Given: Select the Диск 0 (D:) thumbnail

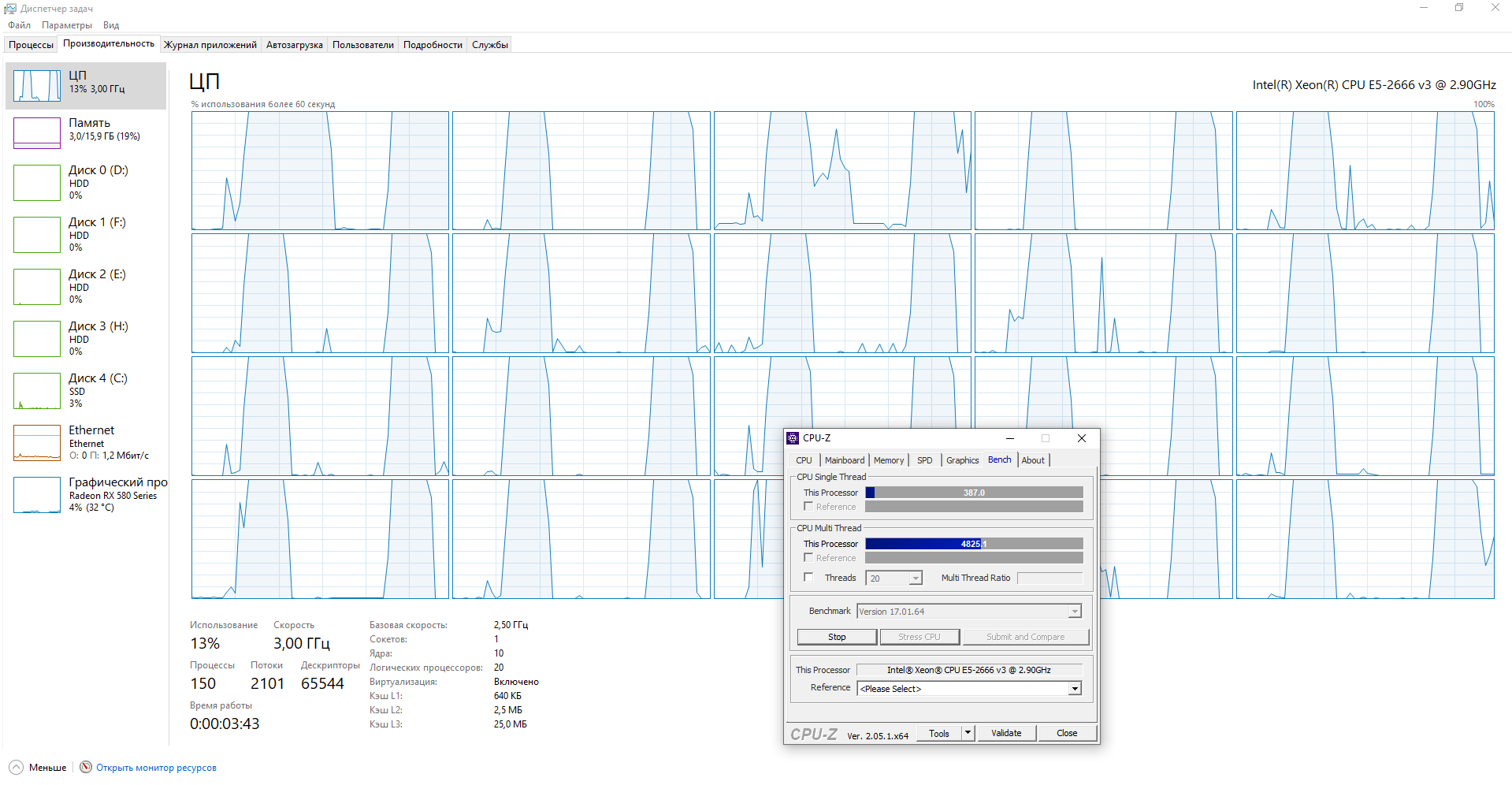Looking at the screenshot, I should coord(37,182).
